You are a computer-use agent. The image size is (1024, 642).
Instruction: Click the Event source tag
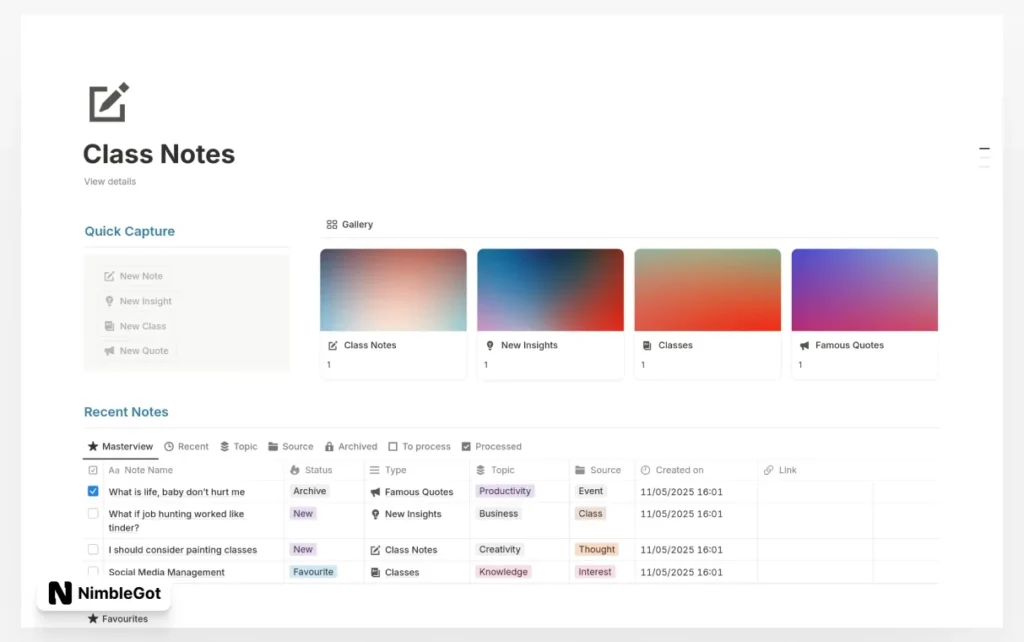coord(590,491)
